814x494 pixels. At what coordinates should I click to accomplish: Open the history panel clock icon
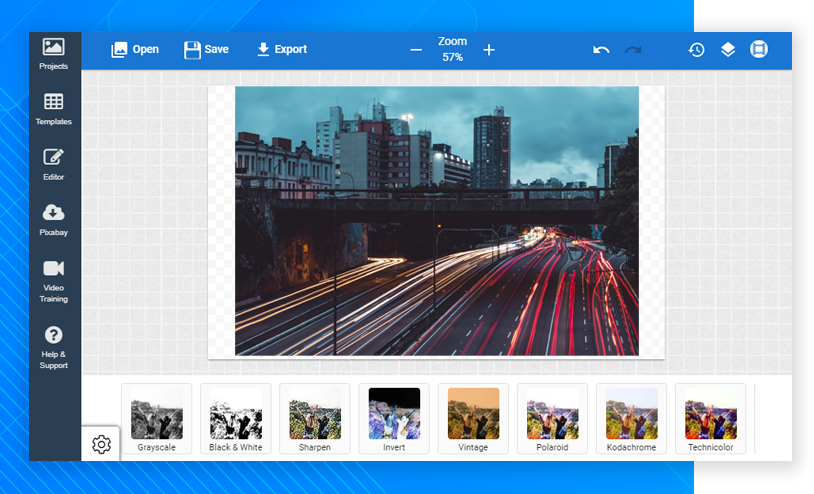click(696, 50)
